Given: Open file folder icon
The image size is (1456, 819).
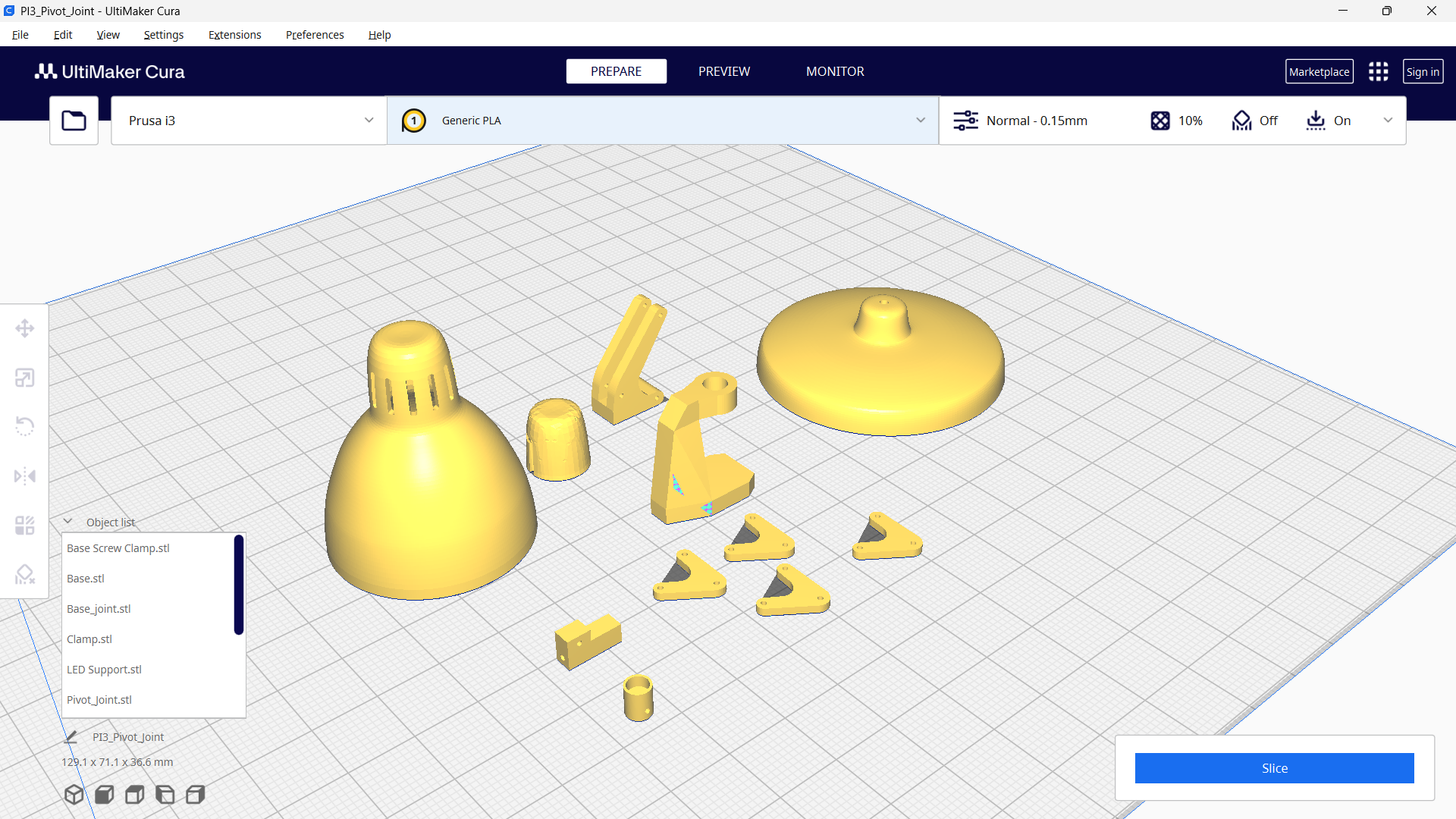Looking at the screenshot, I should [74, 121].
